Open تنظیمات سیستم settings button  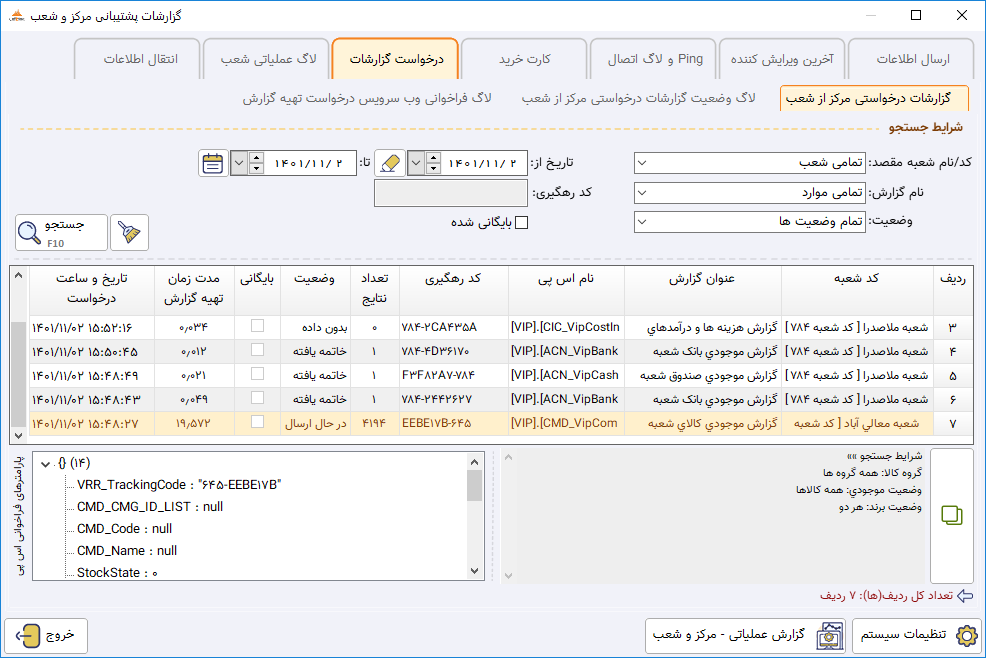point(917,635)
